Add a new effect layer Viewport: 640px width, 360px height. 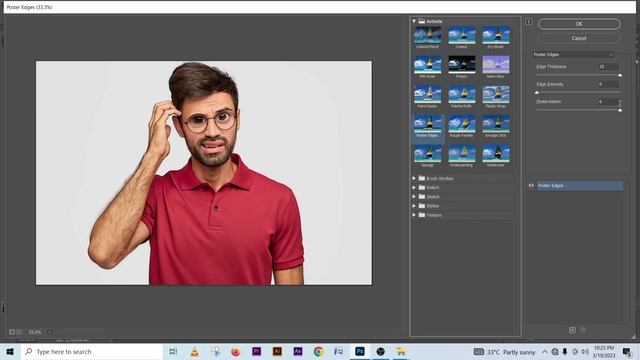click(572, 330)
